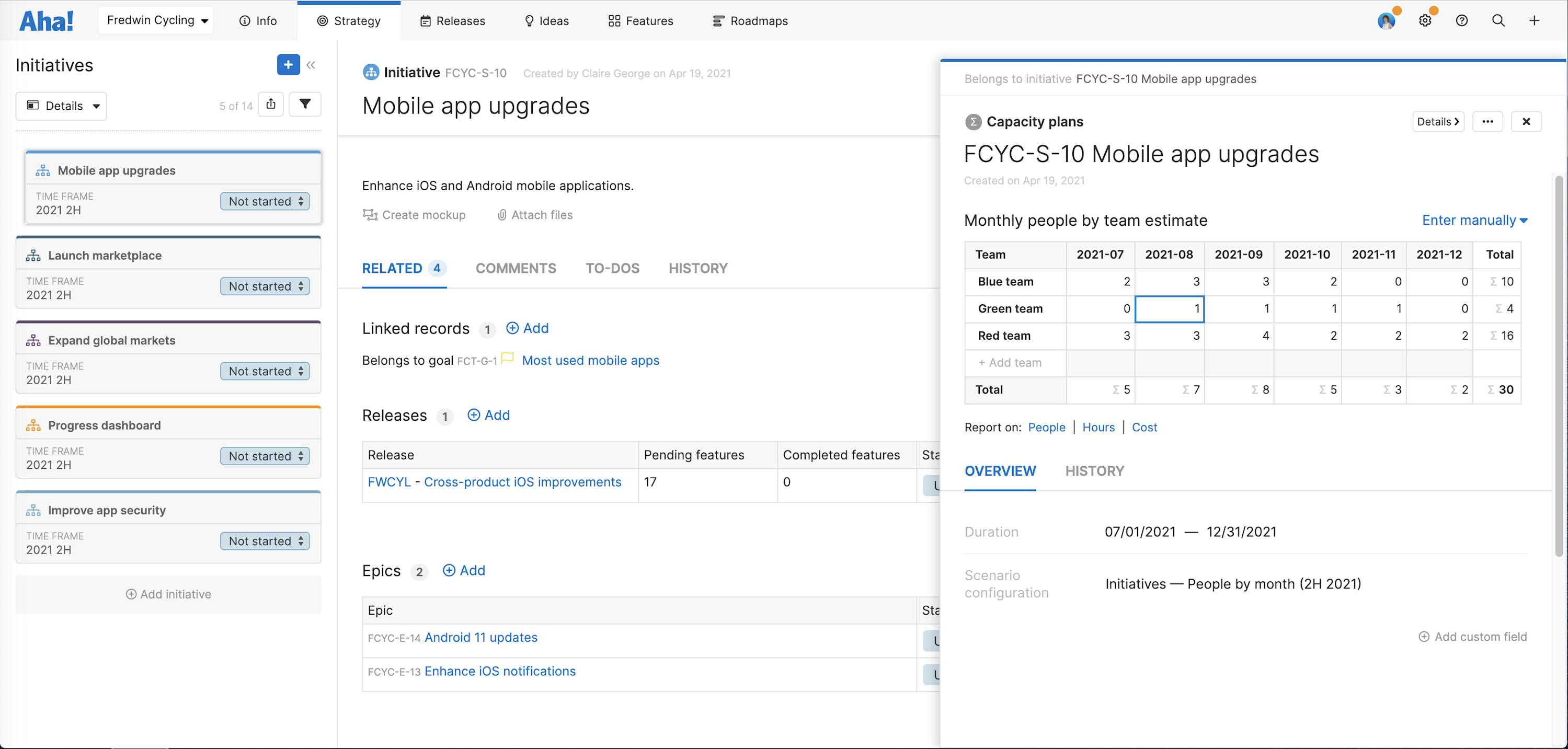Open the FWCYL Cross-product iOS improvements release
The image size is (1568, 749).
coord(494,481)
